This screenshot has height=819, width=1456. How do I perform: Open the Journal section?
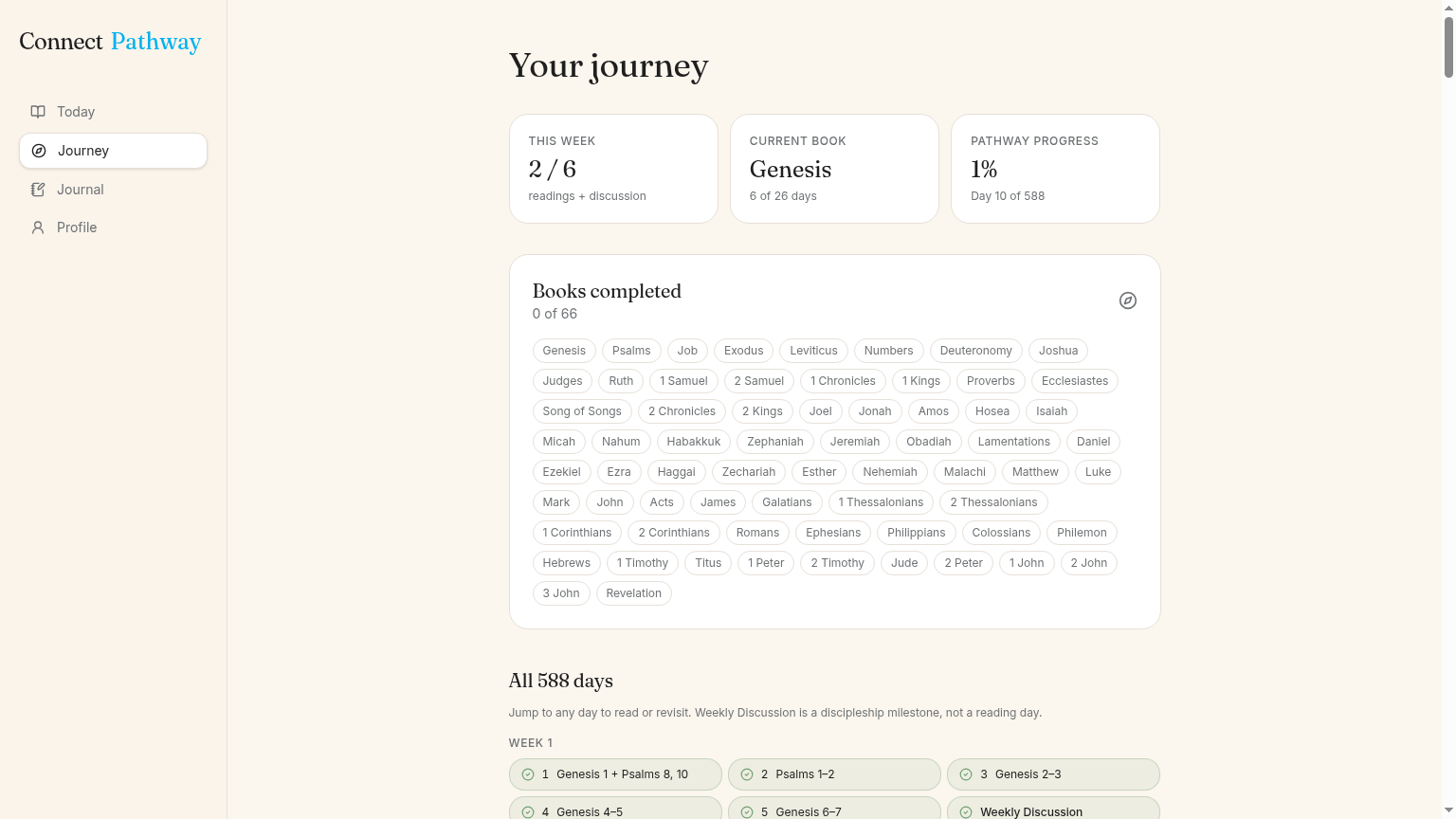(x=113, y=190)
